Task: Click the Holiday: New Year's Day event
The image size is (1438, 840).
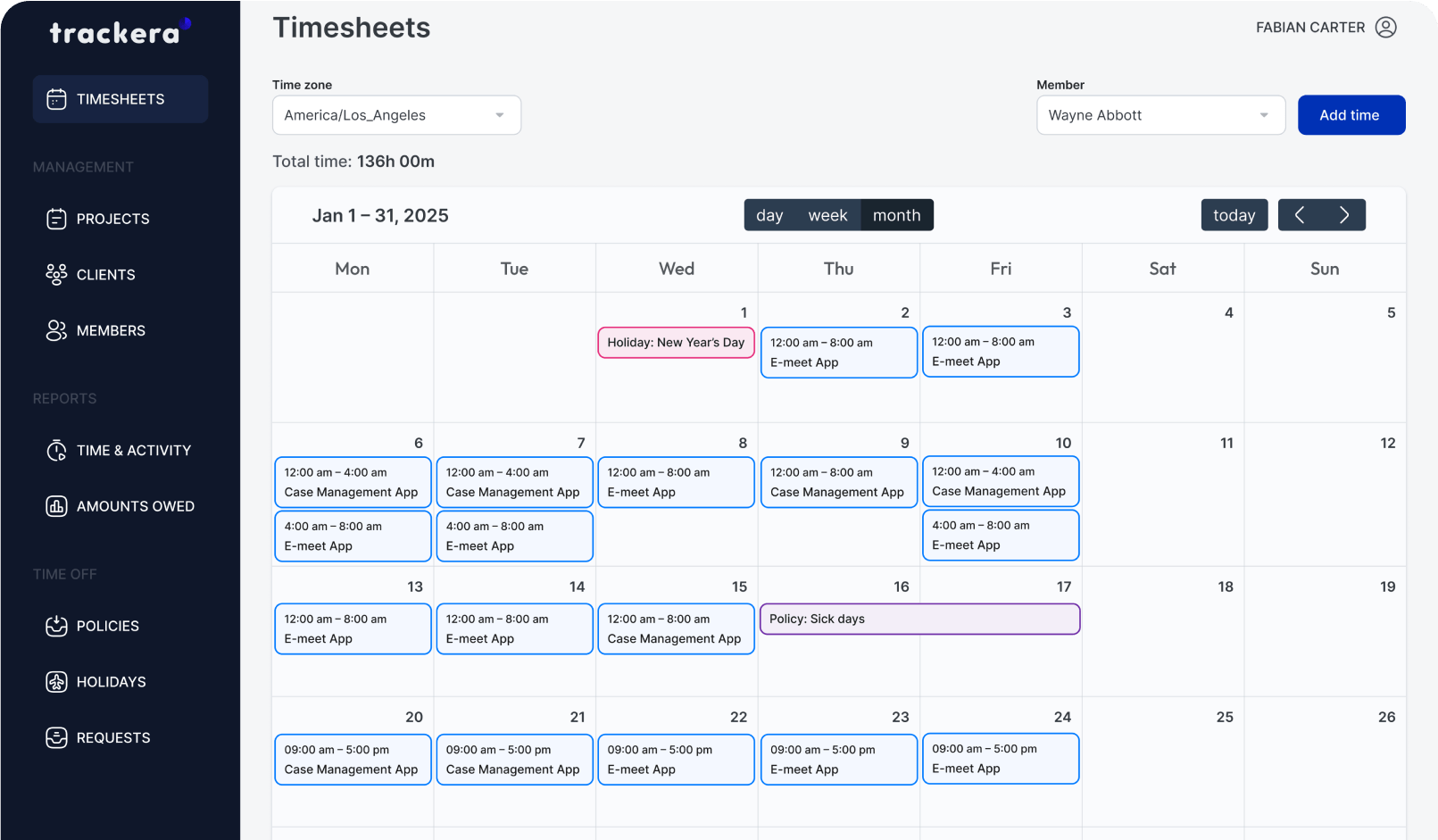Action: tap(676, 342)
